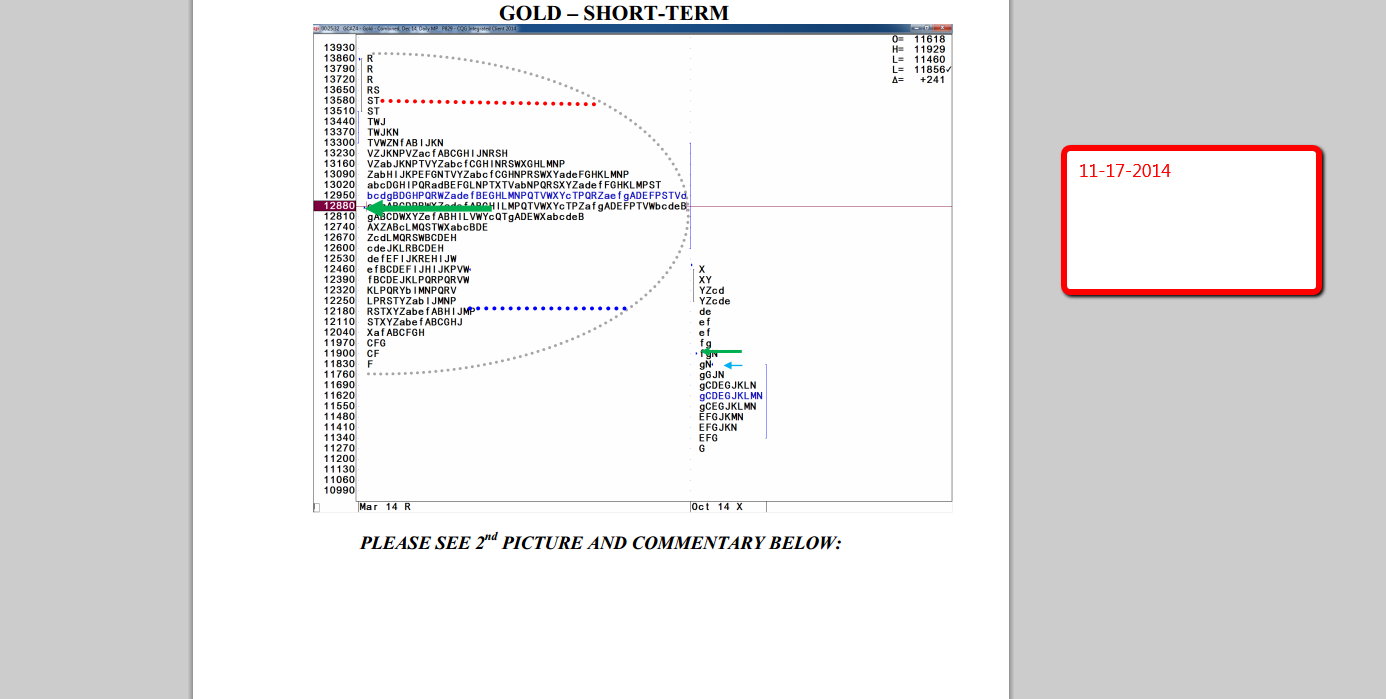Click the 11620 price level

click(339, 395)
